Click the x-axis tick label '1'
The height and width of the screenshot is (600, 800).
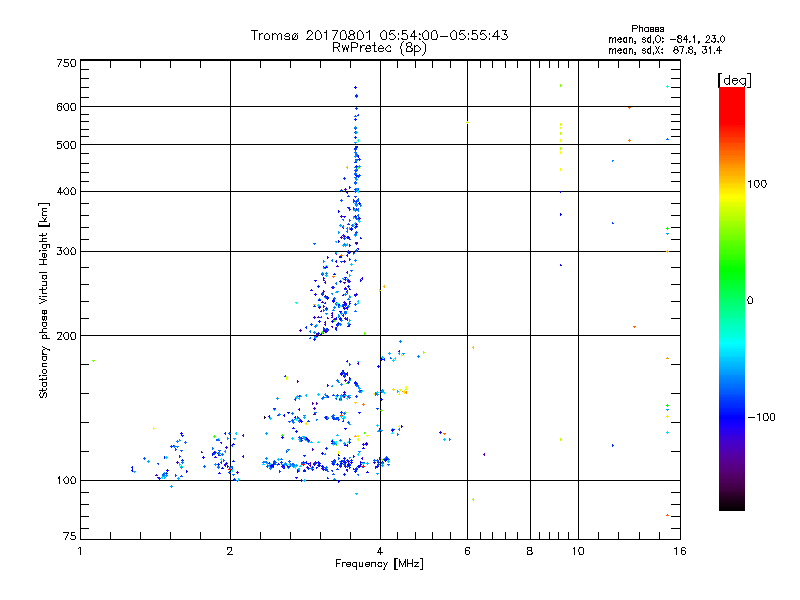[80, 551]
